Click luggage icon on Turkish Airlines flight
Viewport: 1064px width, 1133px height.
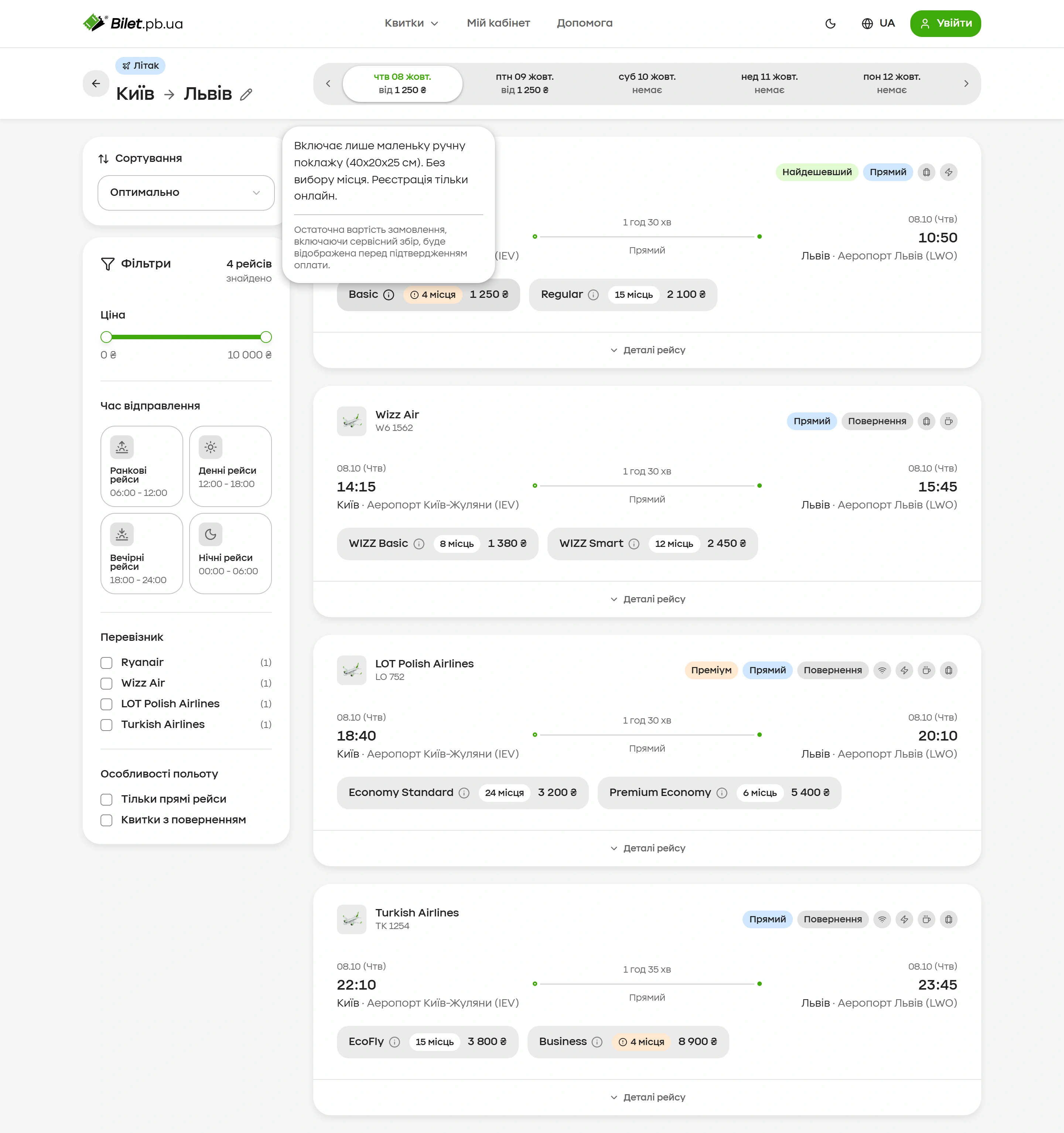pos(949,919)
